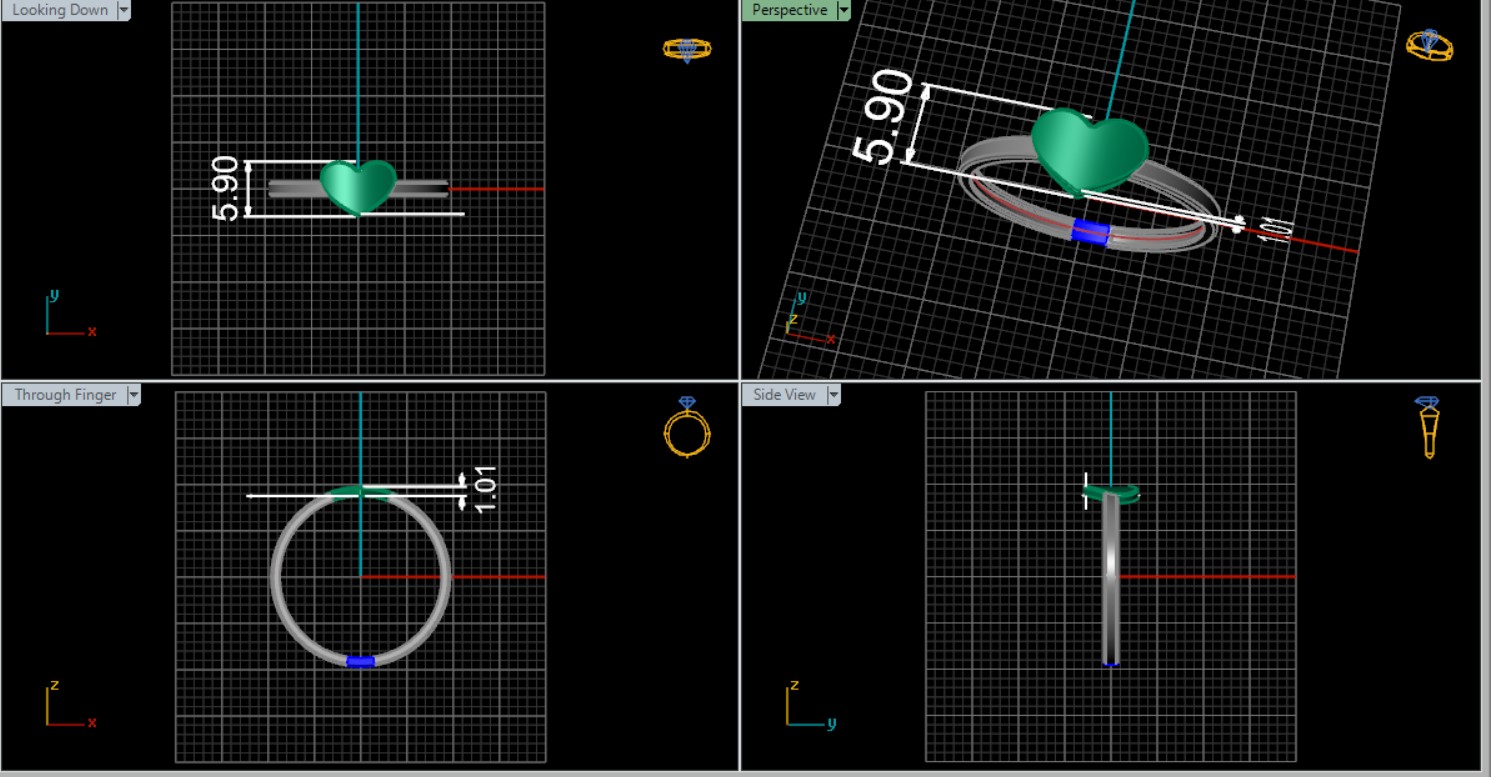1491x777 pixels.
Task: Pick the ring shank in Side View
Action: pos(1110,580)
